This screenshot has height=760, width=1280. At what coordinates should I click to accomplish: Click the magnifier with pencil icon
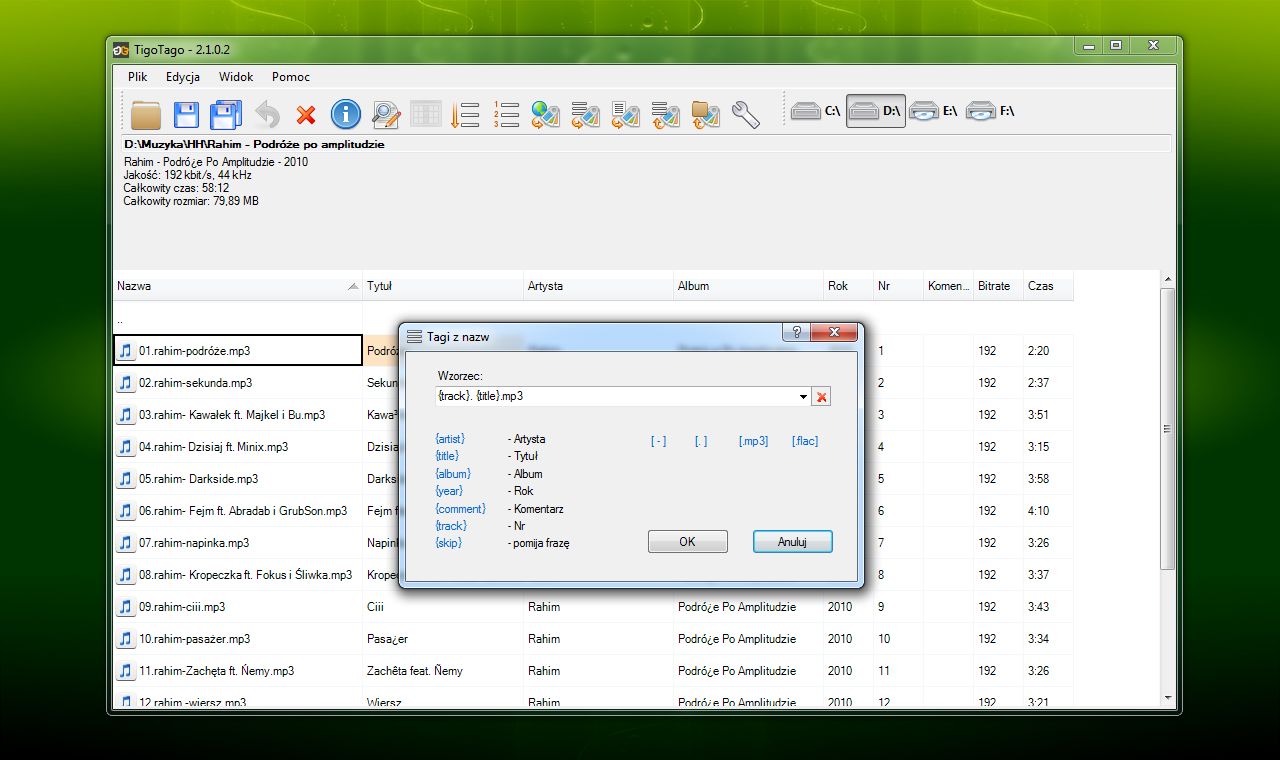386,113
